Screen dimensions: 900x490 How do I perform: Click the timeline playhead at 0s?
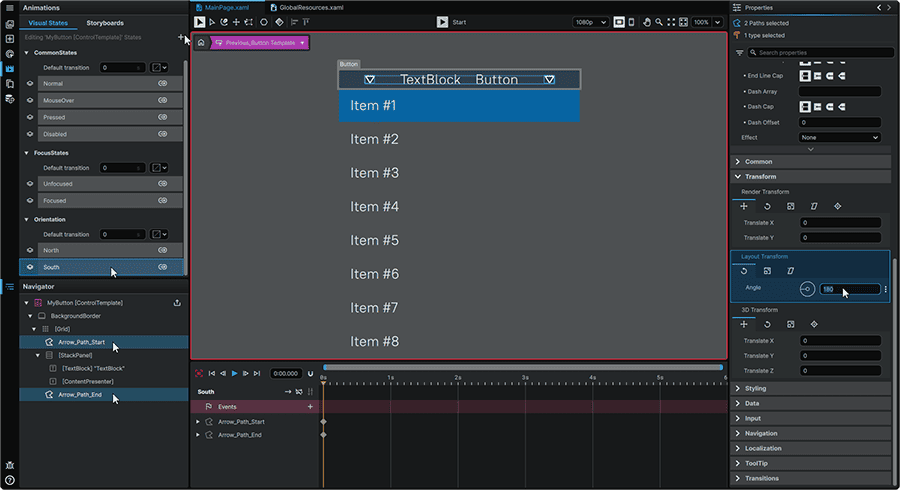pyautogui.click(x=324, y=382)
